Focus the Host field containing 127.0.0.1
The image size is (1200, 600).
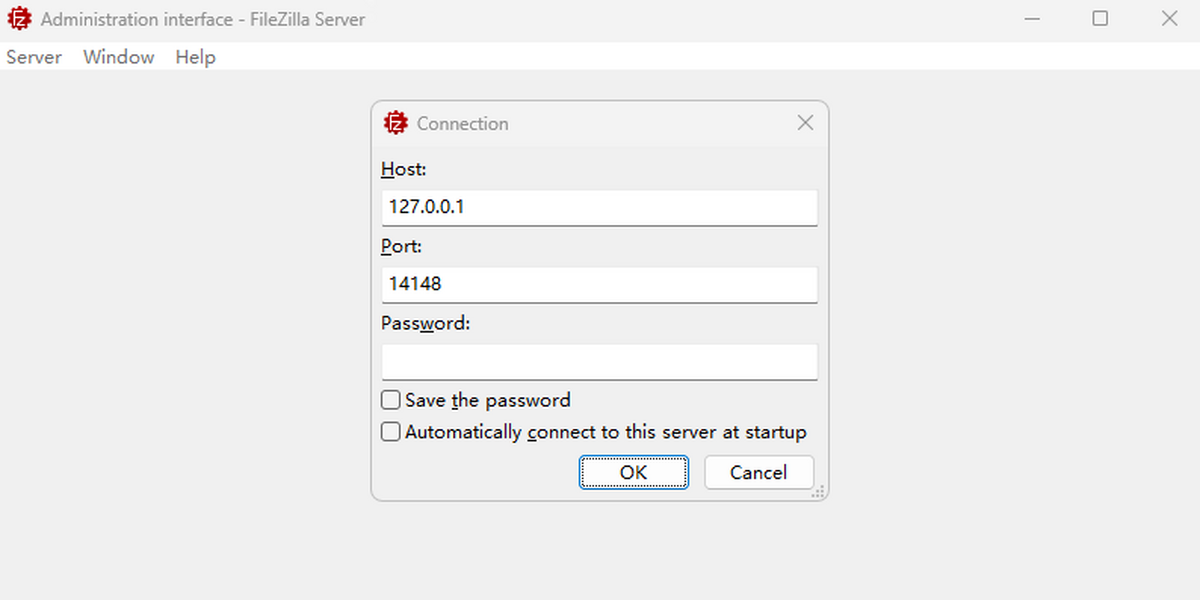599,208
